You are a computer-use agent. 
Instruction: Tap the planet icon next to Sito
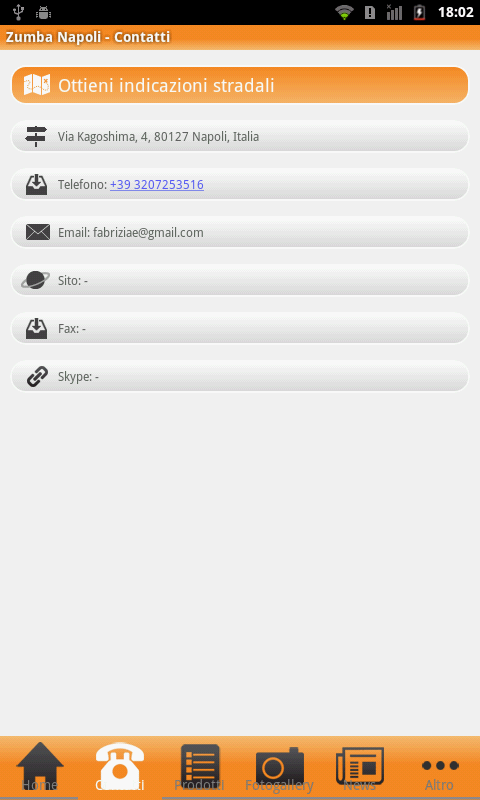pos(36,280)
